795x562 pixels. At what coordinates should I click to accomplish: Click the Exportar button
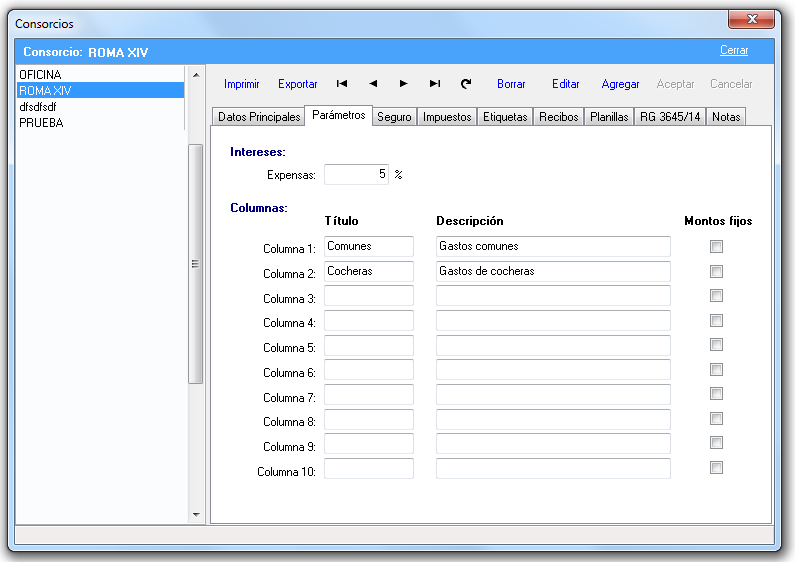(298, 84)
